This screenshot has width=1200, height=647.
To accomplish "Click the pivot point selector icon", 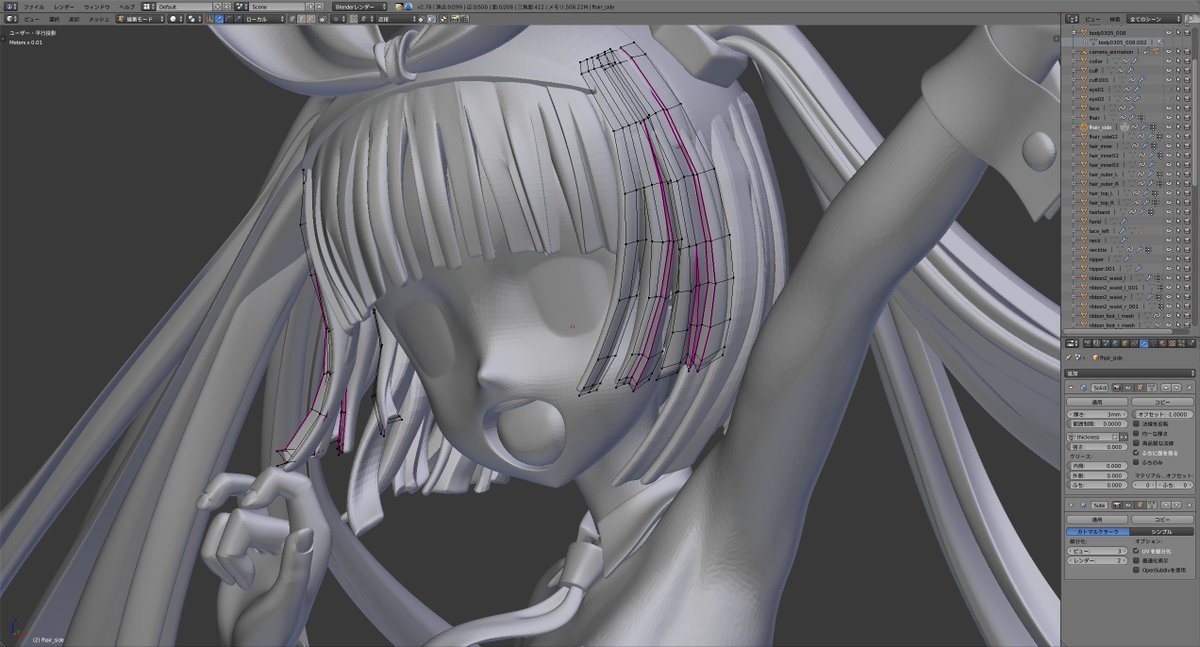I will 193,18.
